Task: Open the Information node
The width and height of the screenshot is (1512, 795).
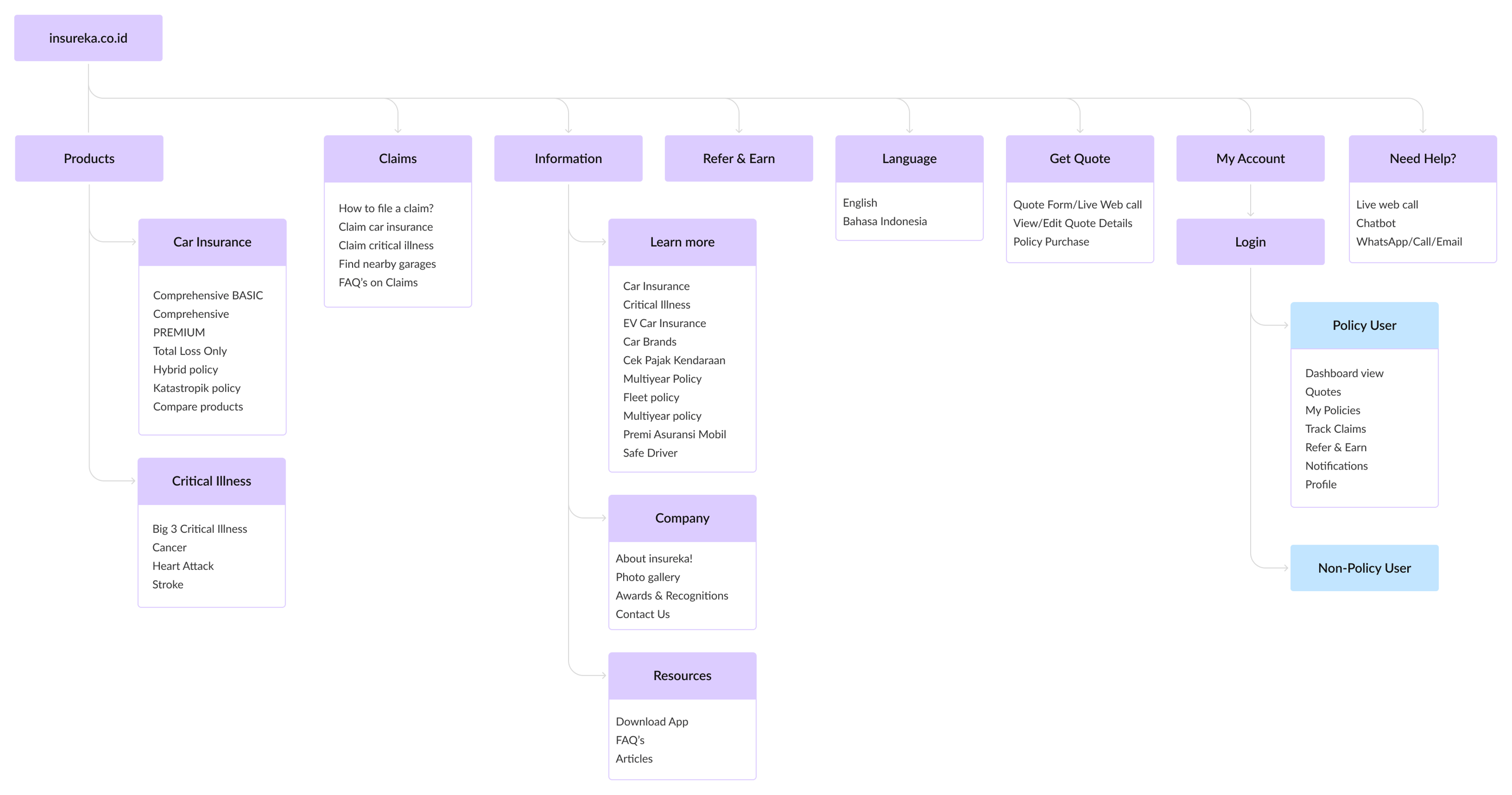Action: tap(568, 159)
